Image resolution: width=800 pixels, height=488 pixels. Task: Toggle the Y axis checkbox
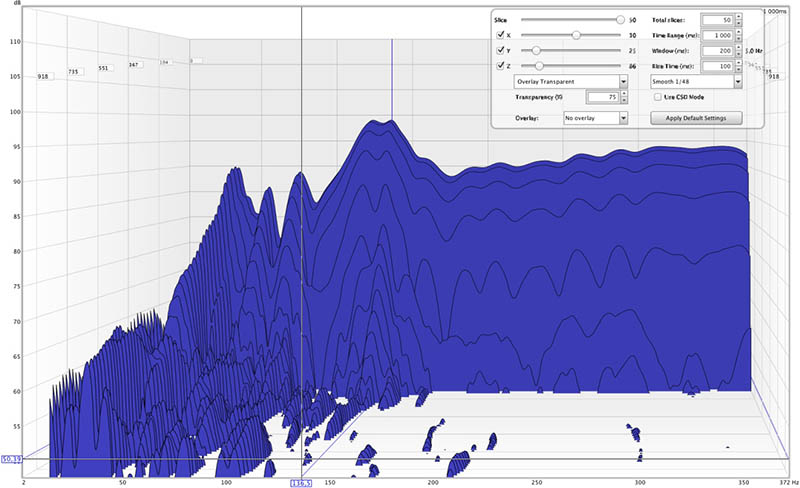coord(501,50)
